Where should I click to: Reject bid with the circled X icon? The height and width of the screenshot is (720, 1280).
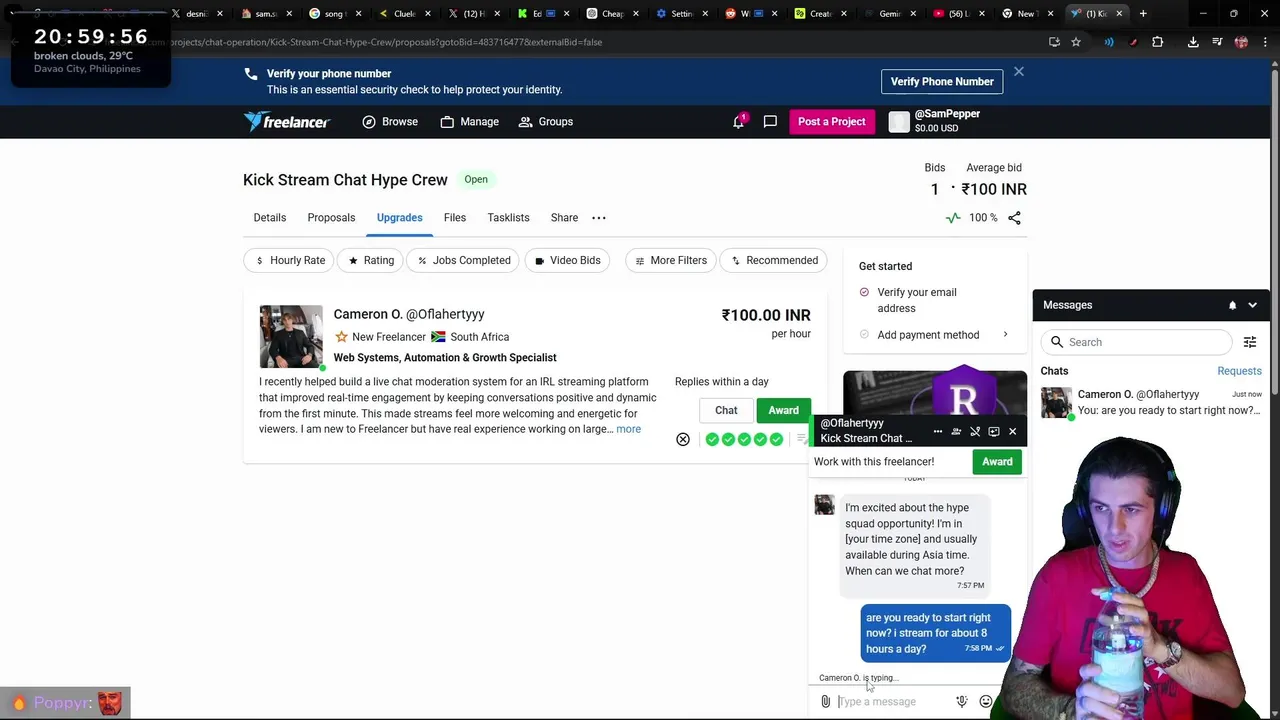point(683,439)
